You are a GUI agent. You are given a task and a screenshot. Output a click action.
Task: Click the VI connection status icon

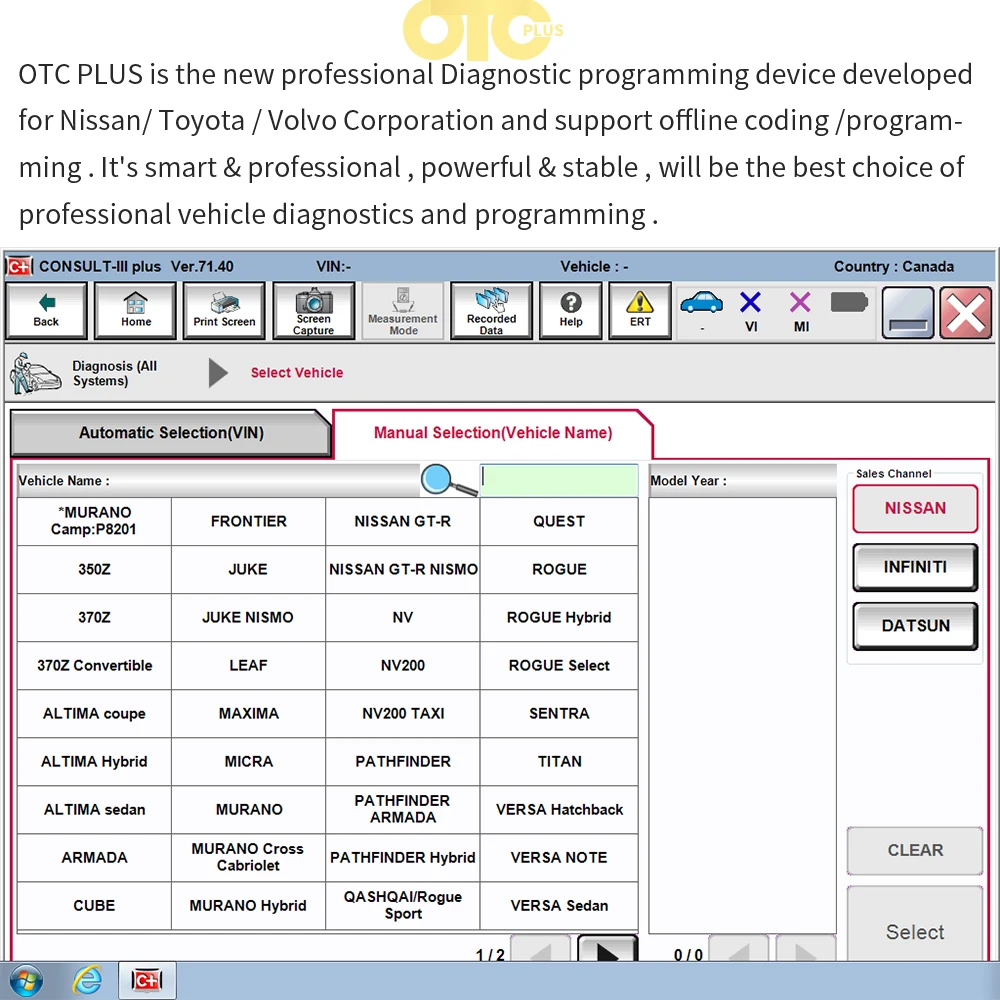click(751, 302)
